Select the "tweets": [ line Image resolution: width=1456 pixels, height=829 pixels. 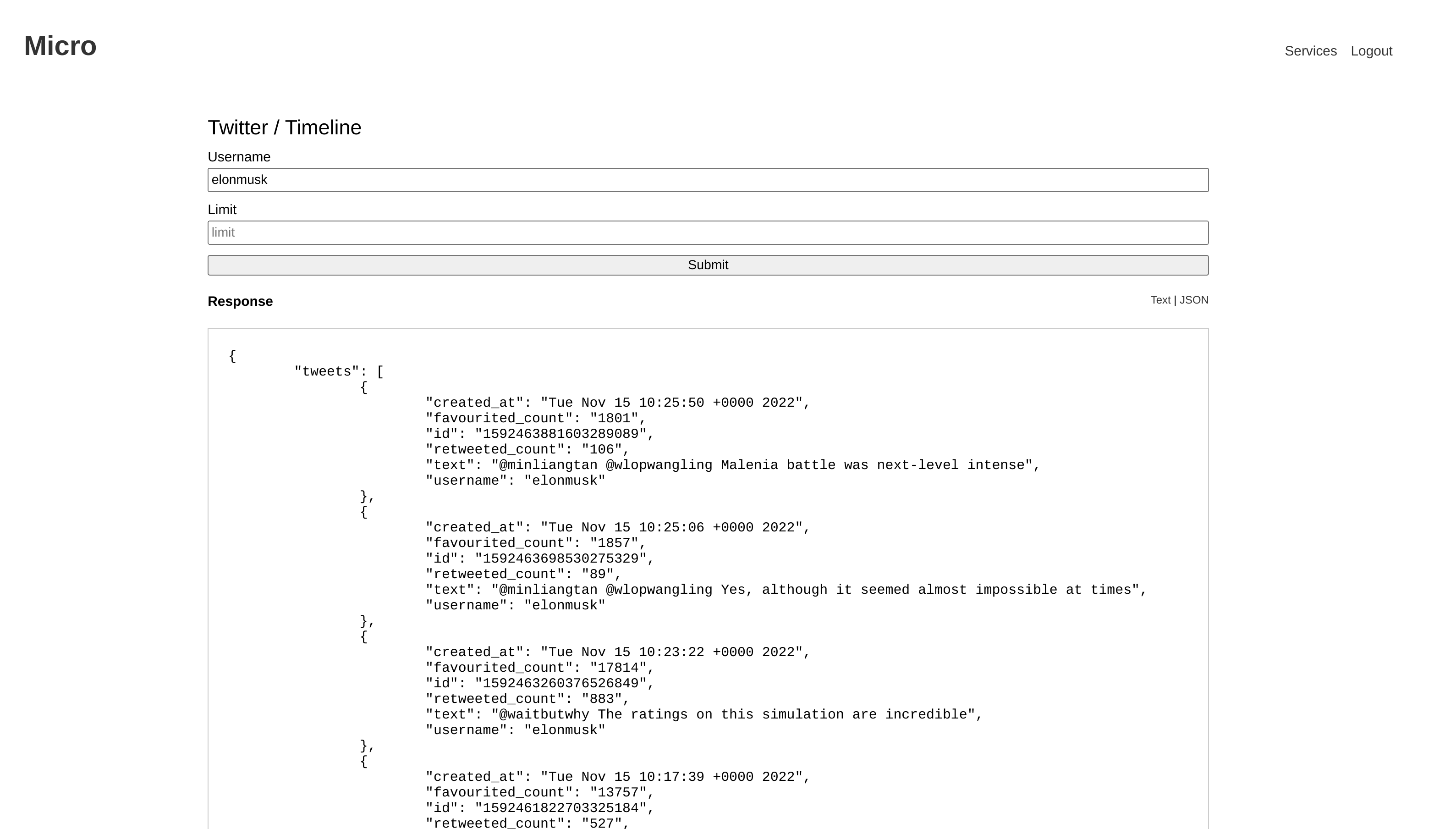point(339,372)
